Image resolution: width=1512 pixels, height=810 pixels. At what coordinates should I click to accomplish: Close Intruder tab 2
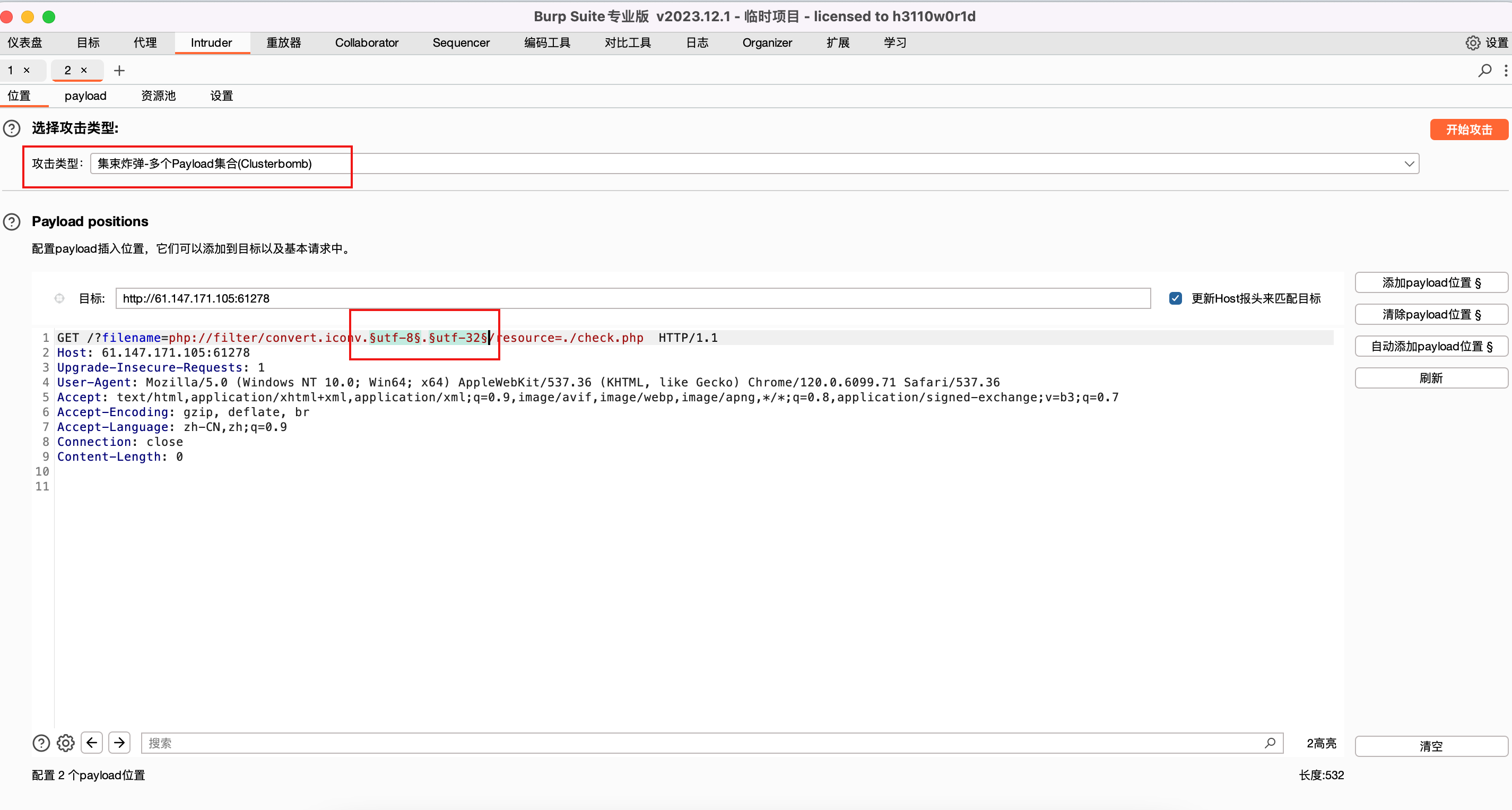pyautogui.click(x=84, y=70)
